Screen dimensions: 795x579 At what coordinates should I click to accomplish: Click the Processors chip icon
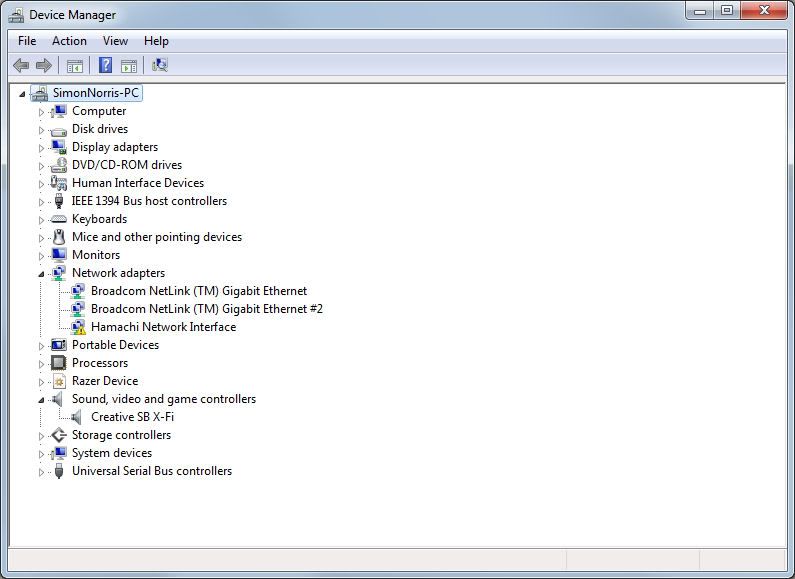point(59,363)
